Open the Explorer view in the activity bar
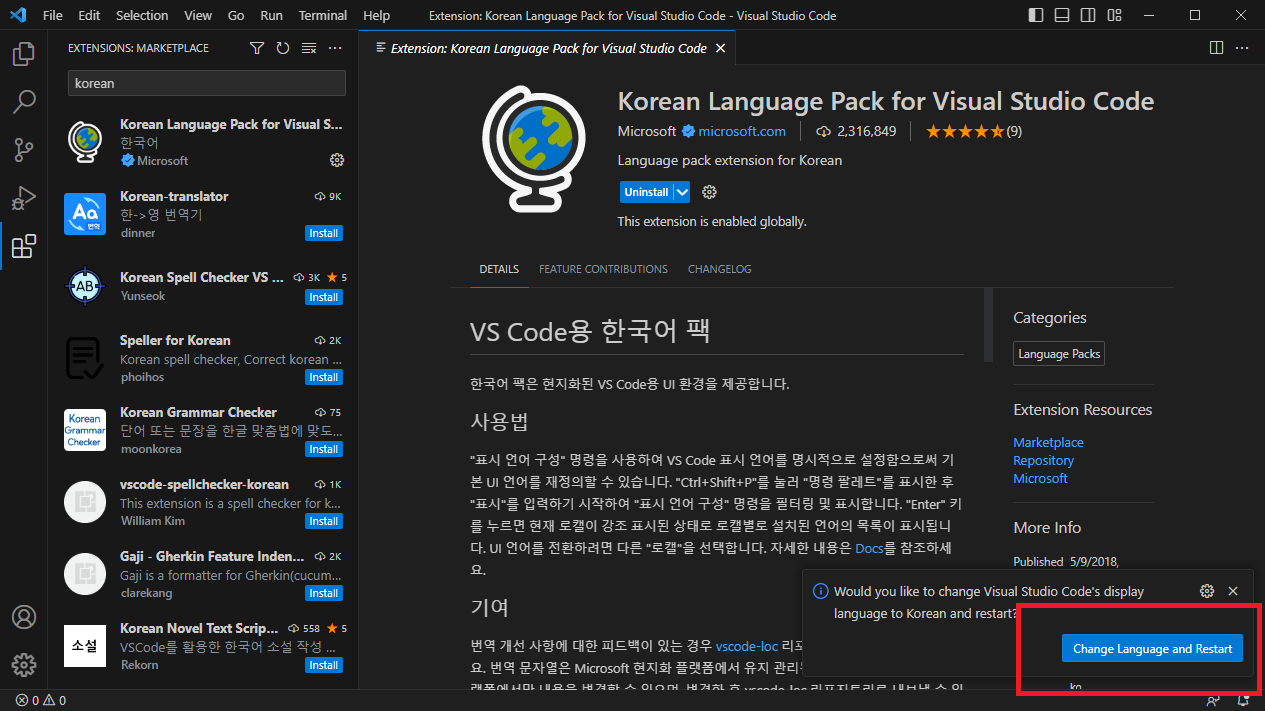 pyautogui.click(x=24, y=54)
